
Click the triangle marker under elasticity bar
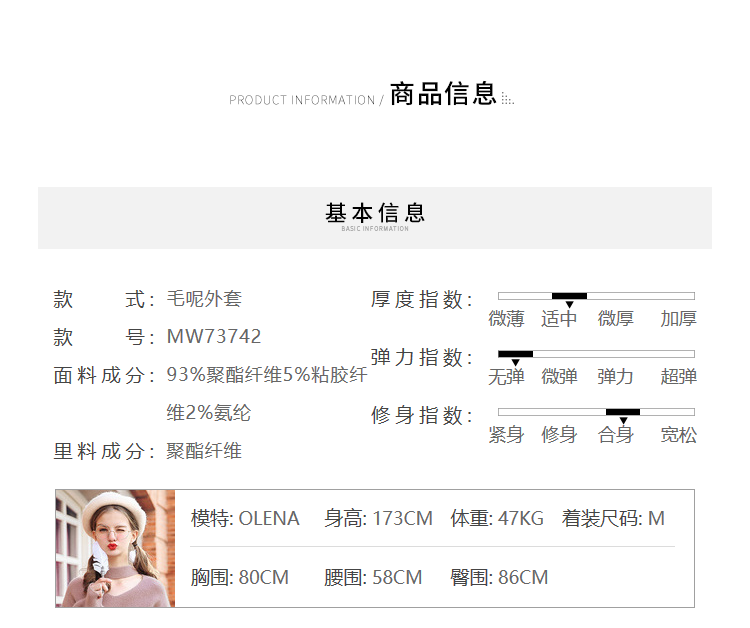(516, 363)
